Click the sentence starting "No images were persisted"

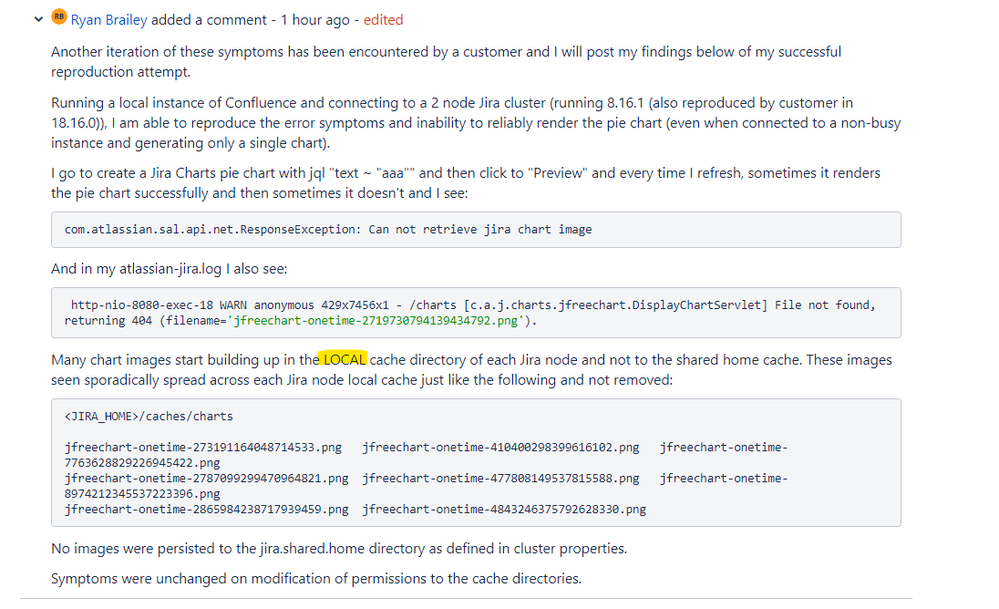[x=339, y=548]
